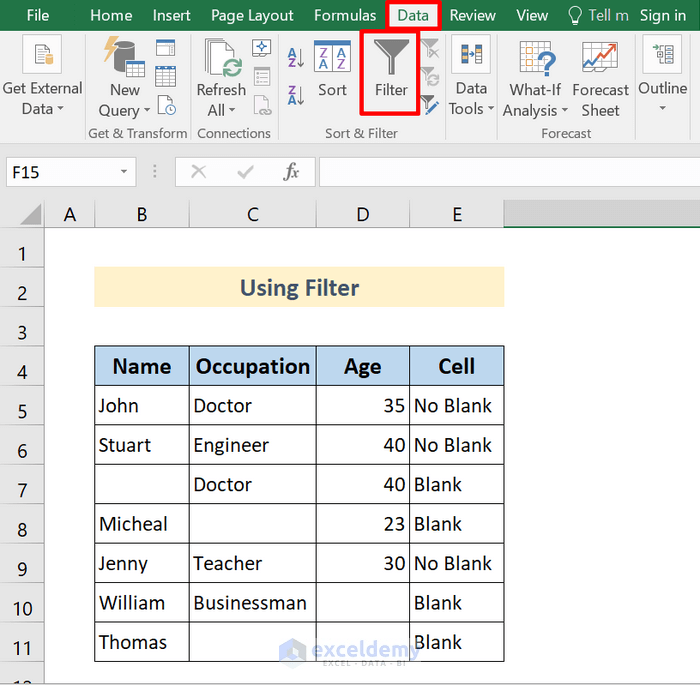Expand the Get External Data dropdown arrow
This screenshot has width=700, height=685.
[x=60, y=109]
